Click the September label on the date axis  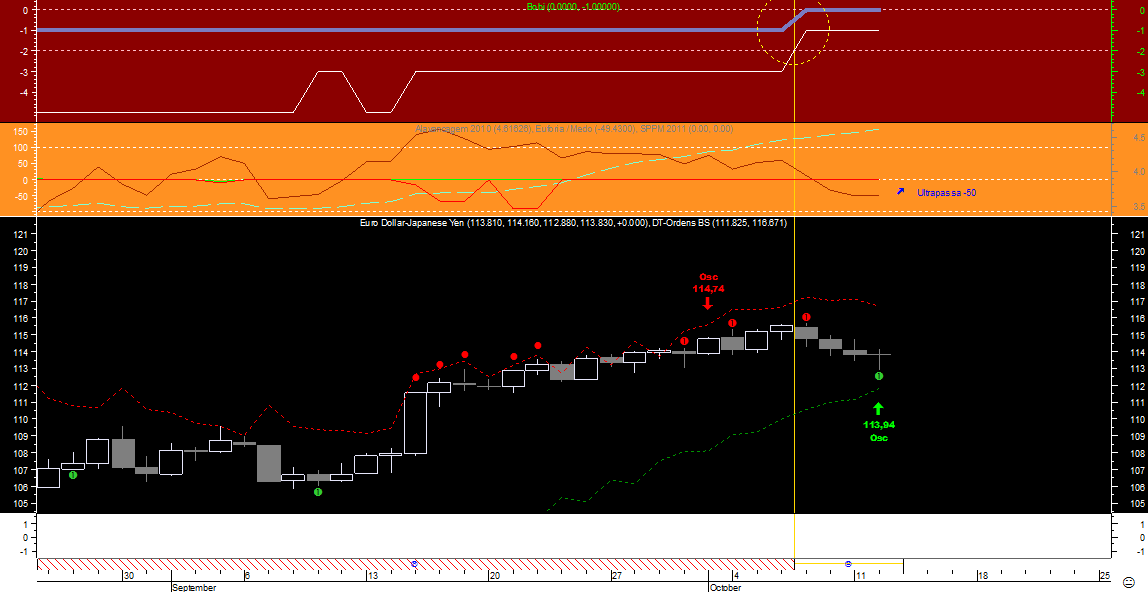194,587
